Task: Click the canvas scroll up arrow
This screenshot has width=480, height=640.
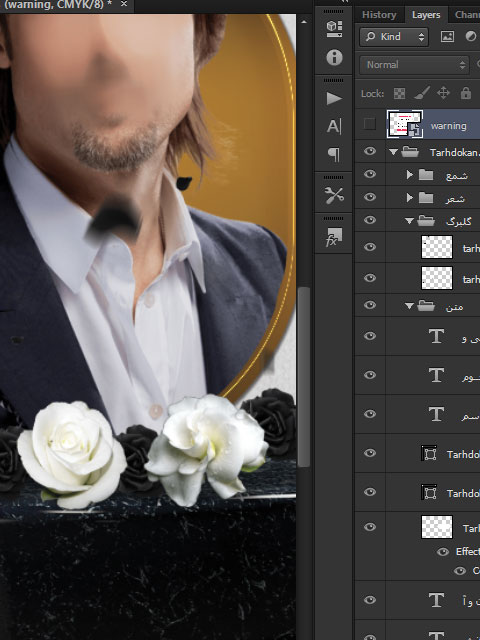Action: point(303,22)
